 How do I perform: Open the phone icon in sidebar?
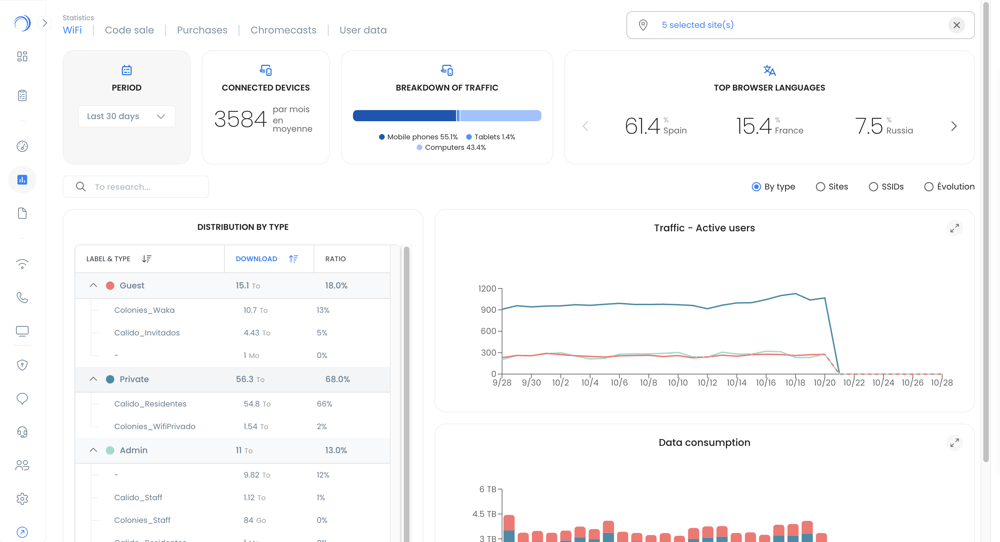pyautogui.click(x=22, y=298)
